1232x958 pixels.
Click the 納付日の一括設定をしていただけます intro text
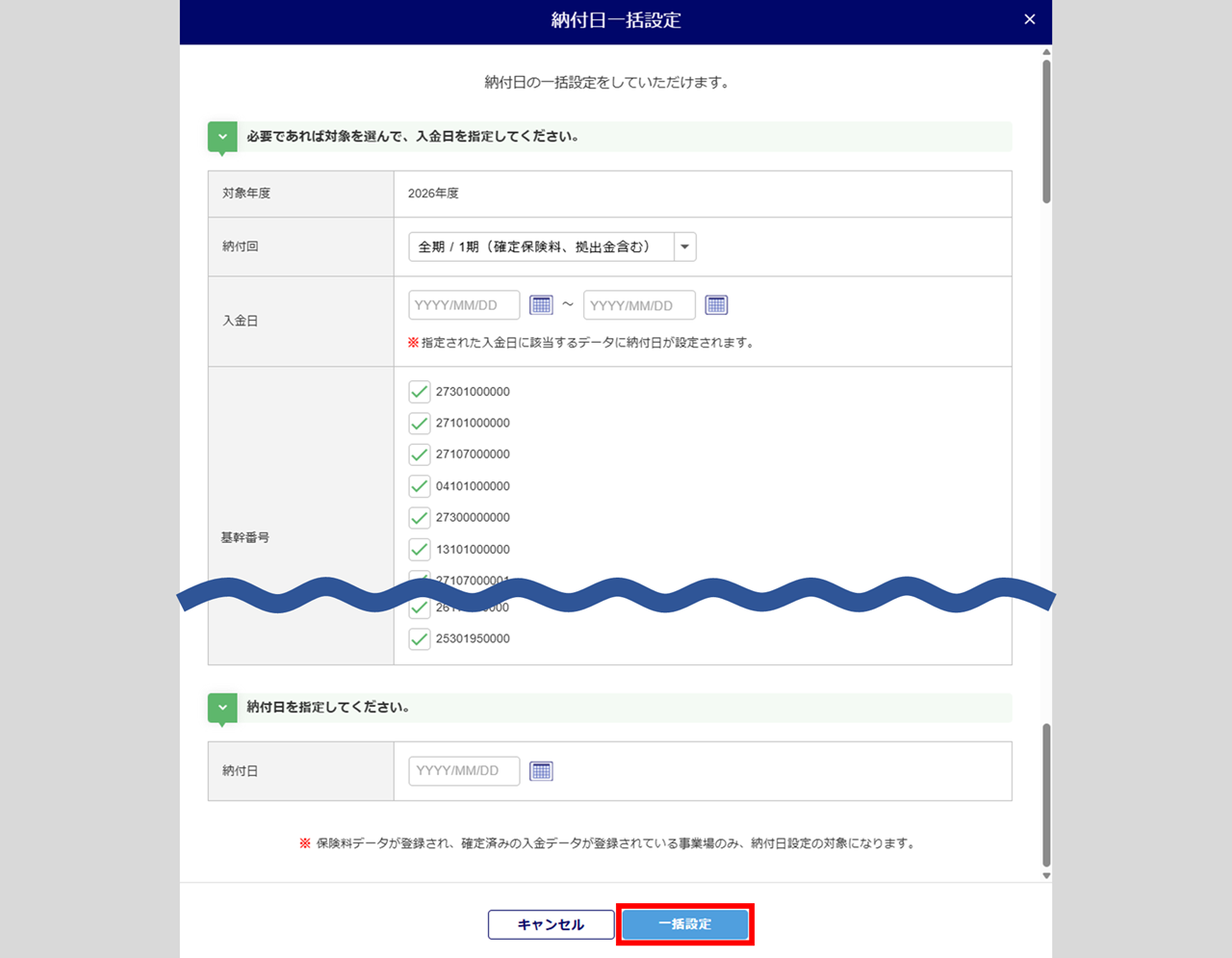(607, 83)
